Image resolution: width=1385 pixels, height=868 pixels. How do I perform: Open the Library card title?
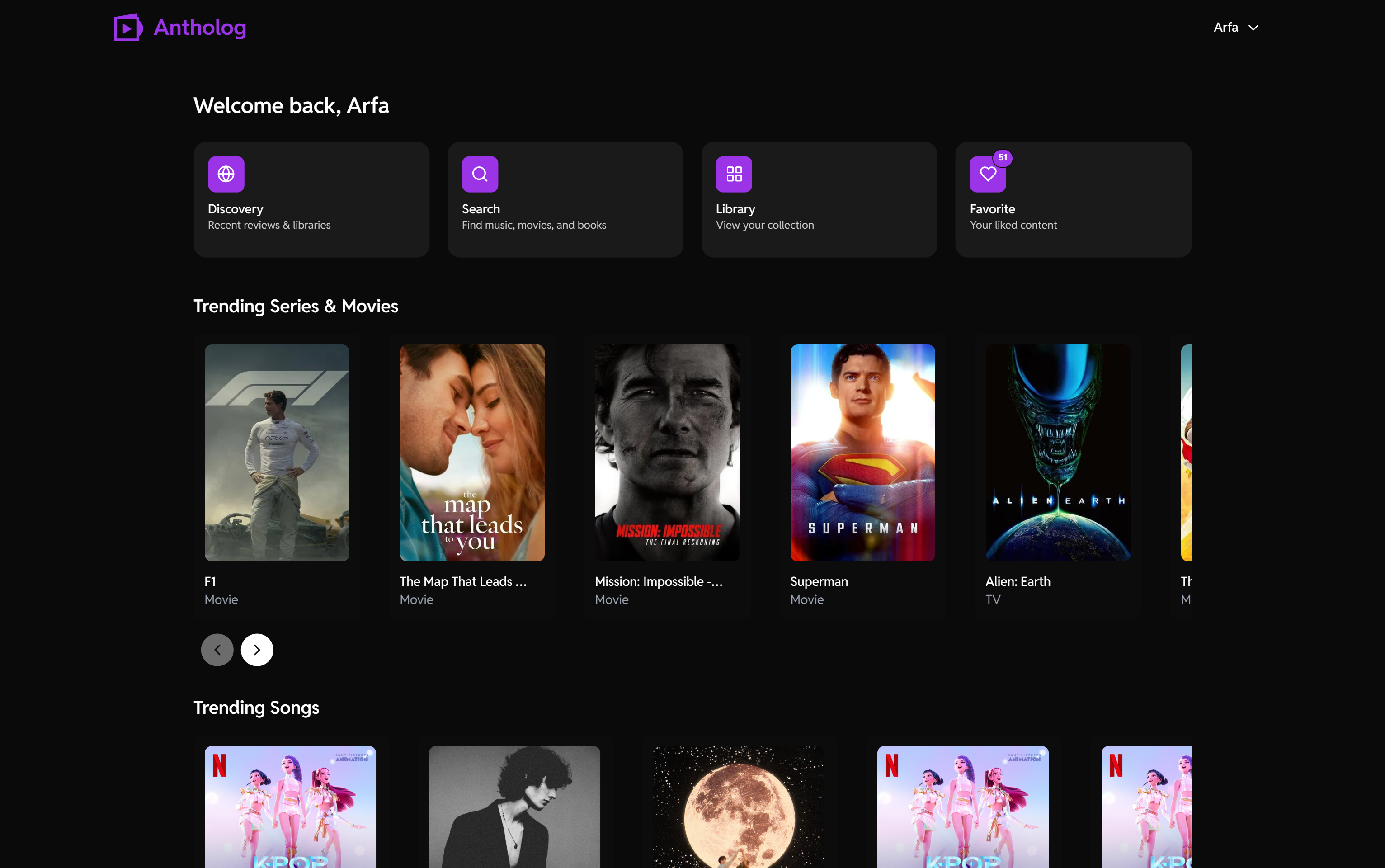tap(735, 209)
